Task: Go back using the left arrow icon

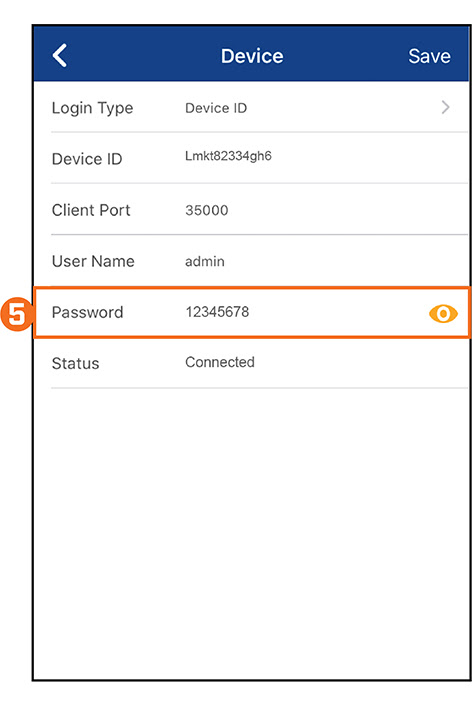Action: [60, 56]
